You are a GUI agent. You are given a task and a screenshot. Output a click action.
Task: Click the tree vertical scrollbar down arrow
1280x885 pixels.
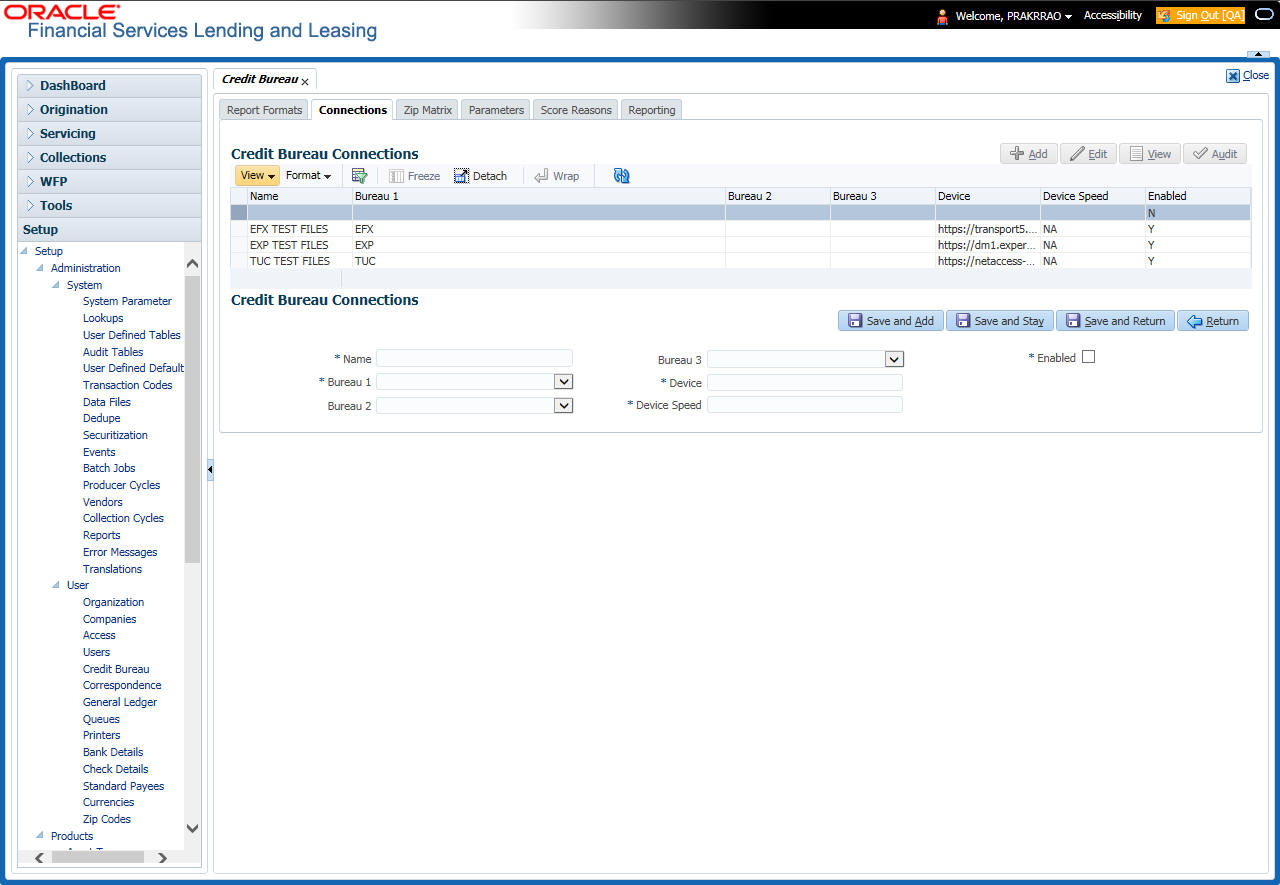[x=193, y=828]
